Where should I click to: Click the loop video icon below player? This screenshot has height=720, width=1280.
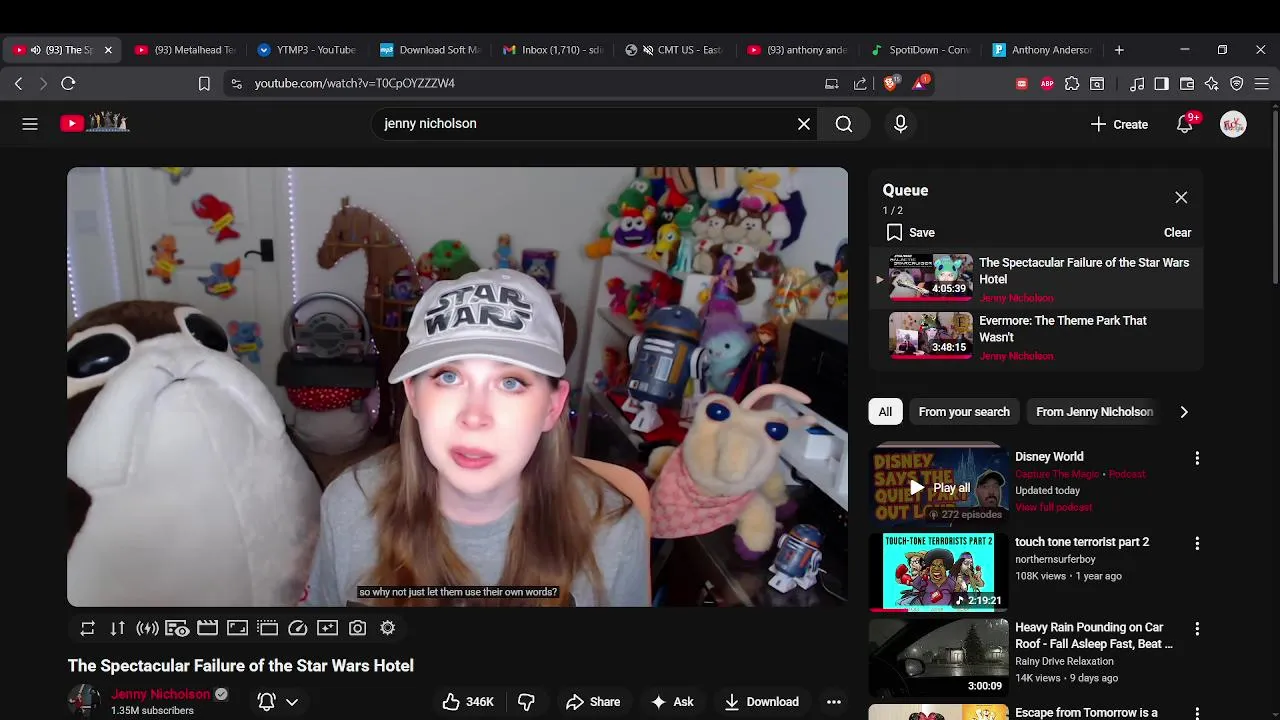click(x=87, y=628)
